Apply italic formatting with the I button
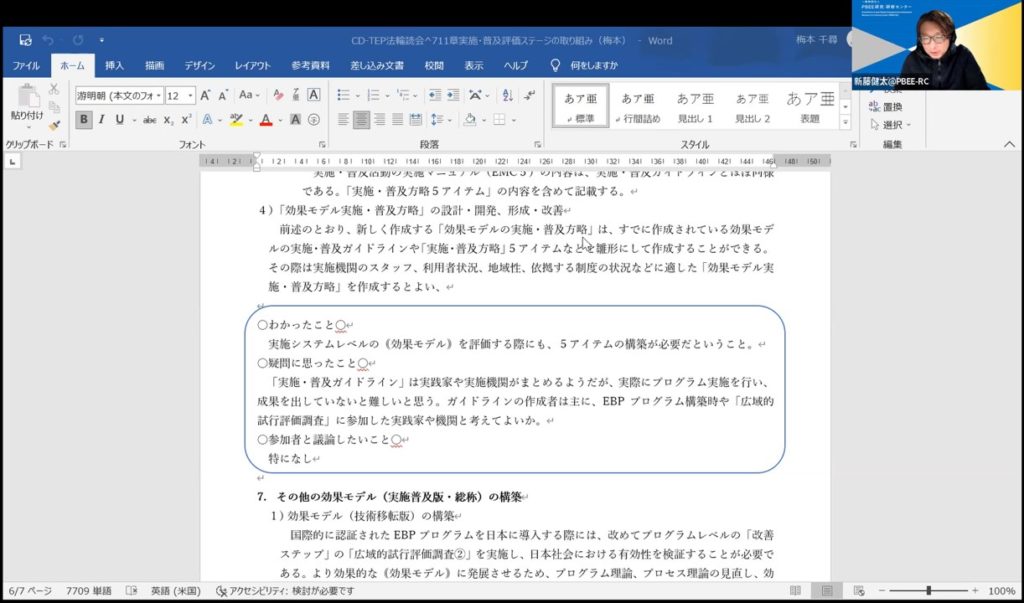The image size is (1024, 603). click(102, 120)
